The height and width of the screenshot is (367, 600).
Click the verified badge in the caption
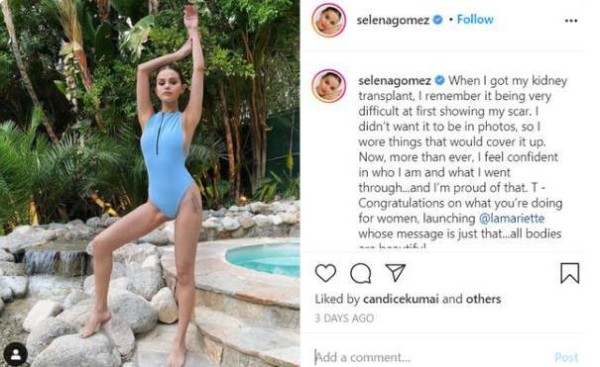440,80
